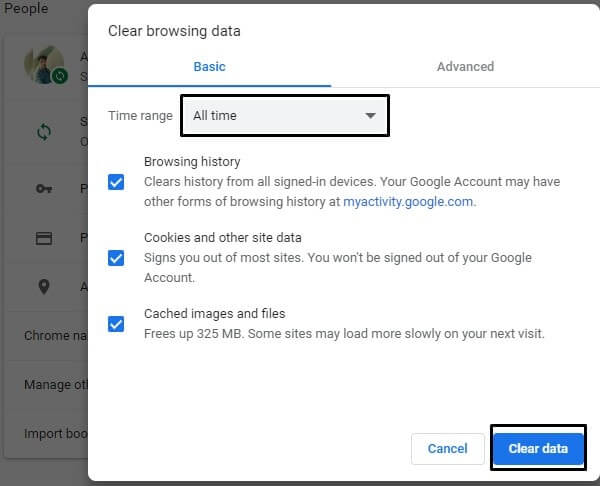Switch to the Advanced tab
The image size is (600, 486).
click(465, 67)
